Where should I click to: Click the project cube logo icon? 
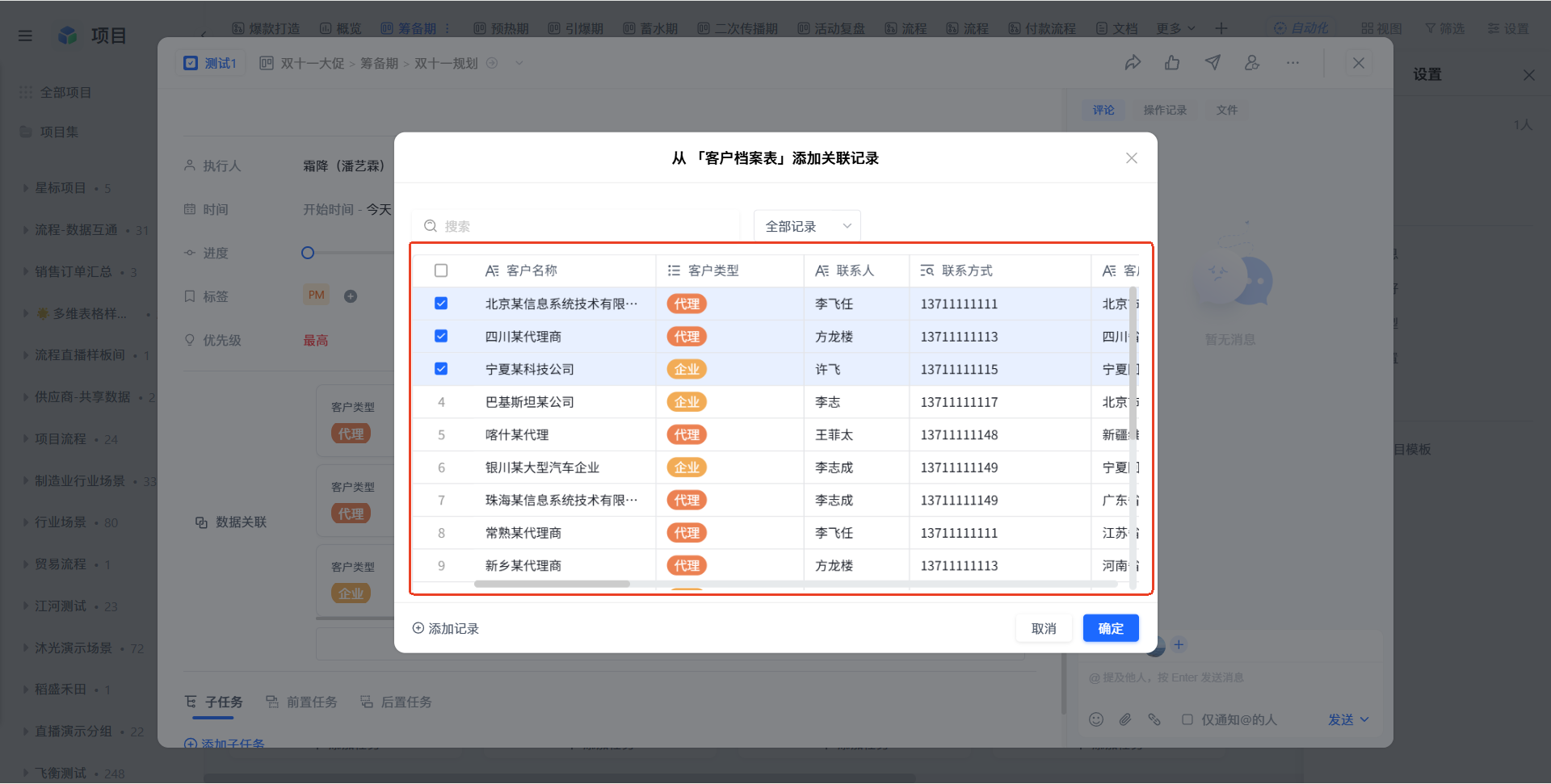point(68,36)
